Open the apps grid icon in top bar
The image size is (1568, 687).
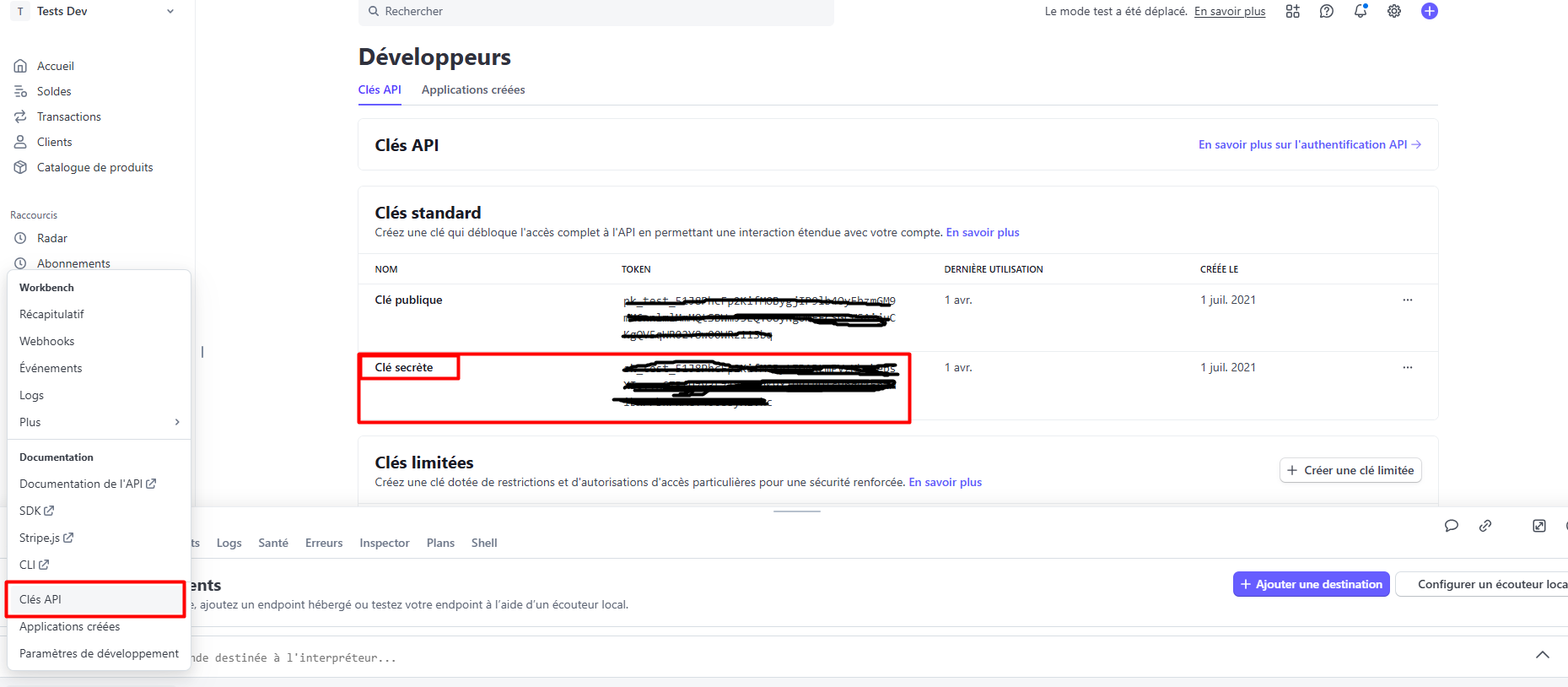1292,11
